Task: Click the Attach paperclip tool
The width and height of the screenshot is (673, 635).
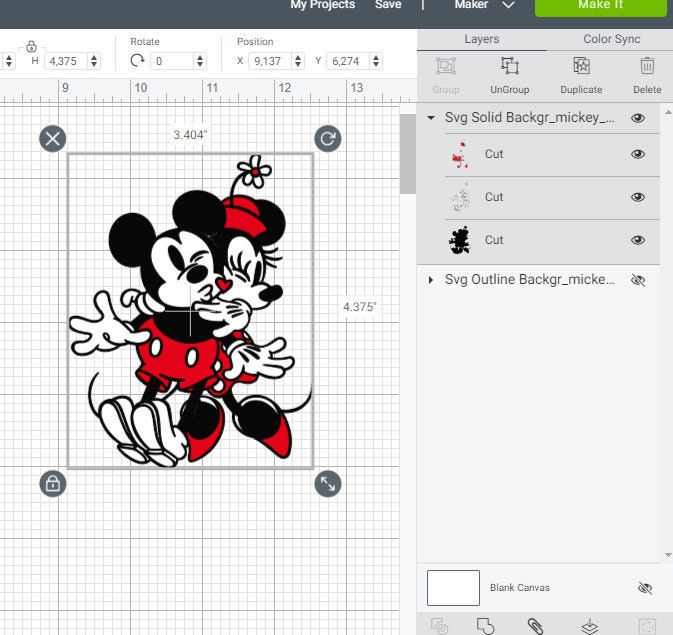Action: tap(535, 626)
